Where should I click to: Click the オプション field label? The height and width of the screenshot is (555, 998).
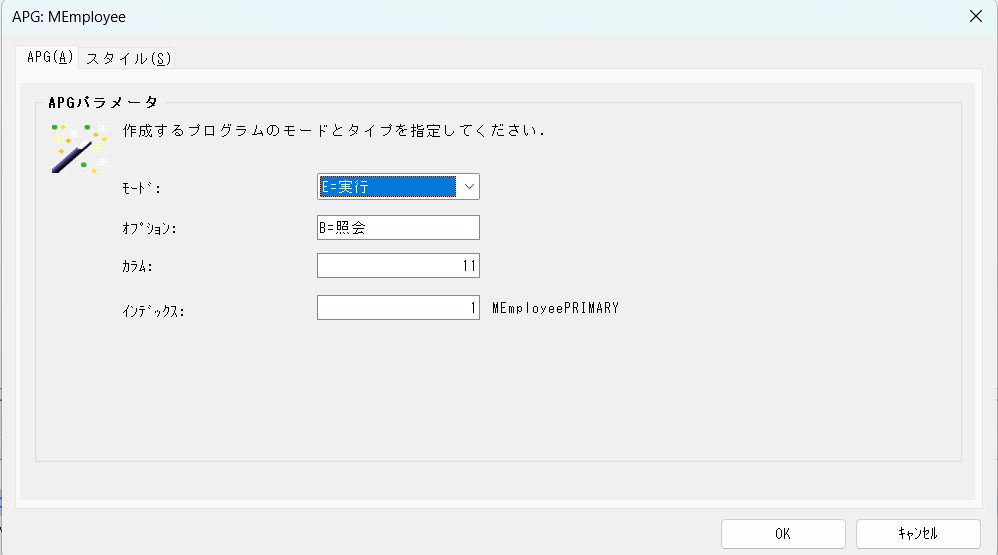click(x=149, y=229)
